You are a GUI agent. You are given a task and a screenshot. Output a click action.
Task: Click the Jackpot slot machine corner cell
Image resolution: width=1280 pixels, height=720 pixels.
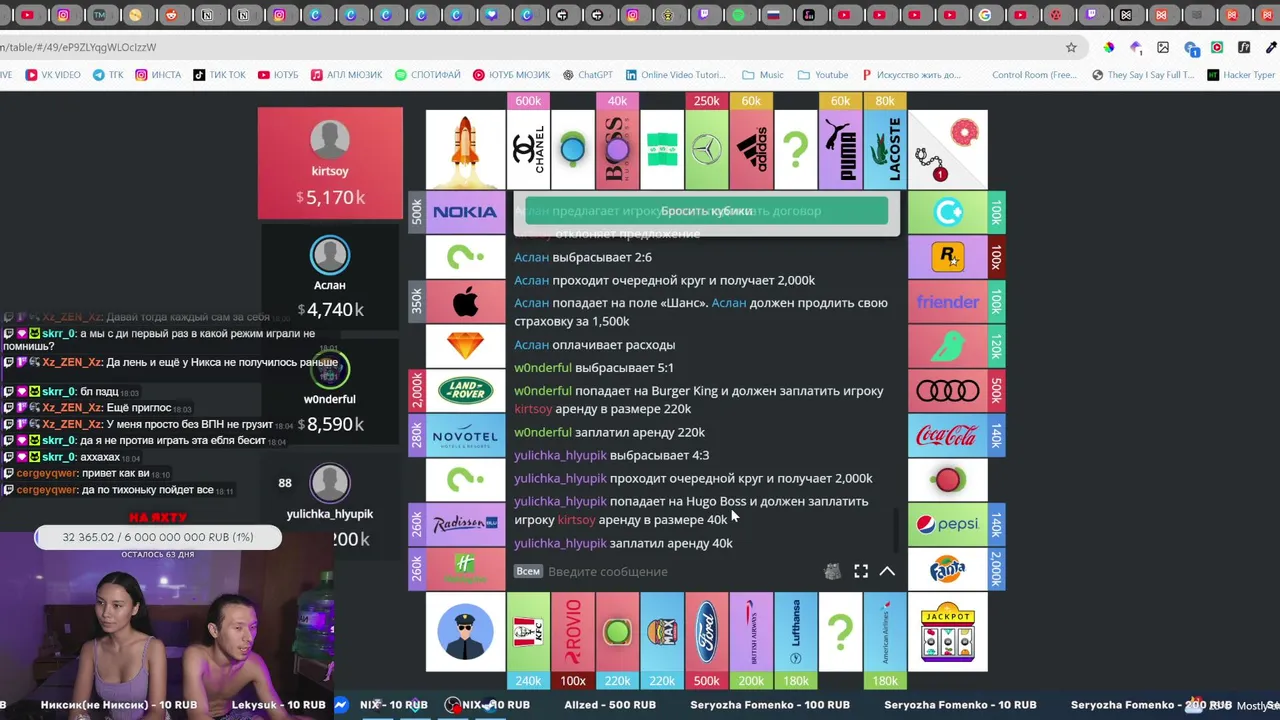click(x=948, y=632)
